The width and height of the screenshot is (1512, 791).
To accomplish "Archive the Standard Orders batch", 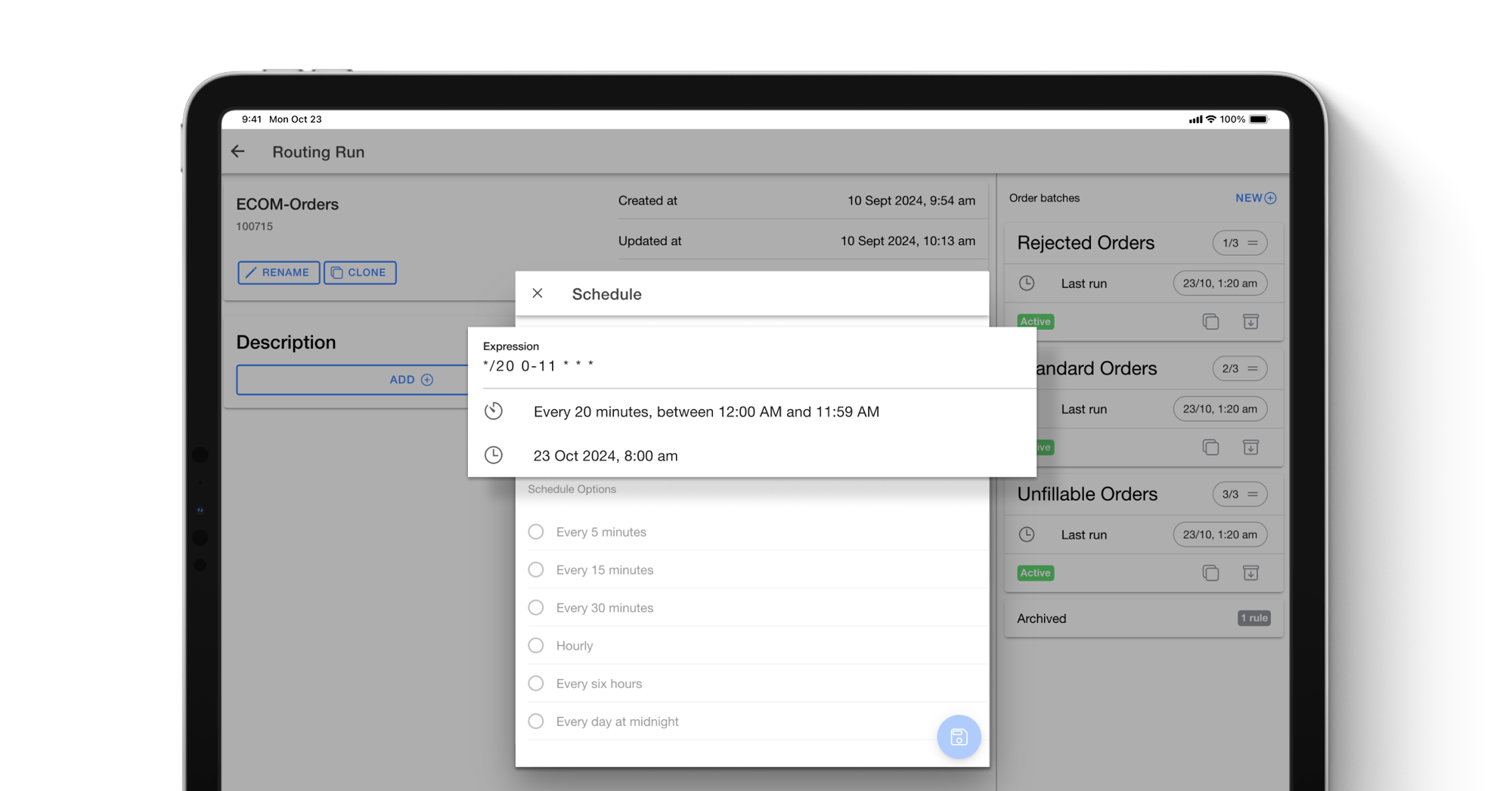I will point(1250,447).
